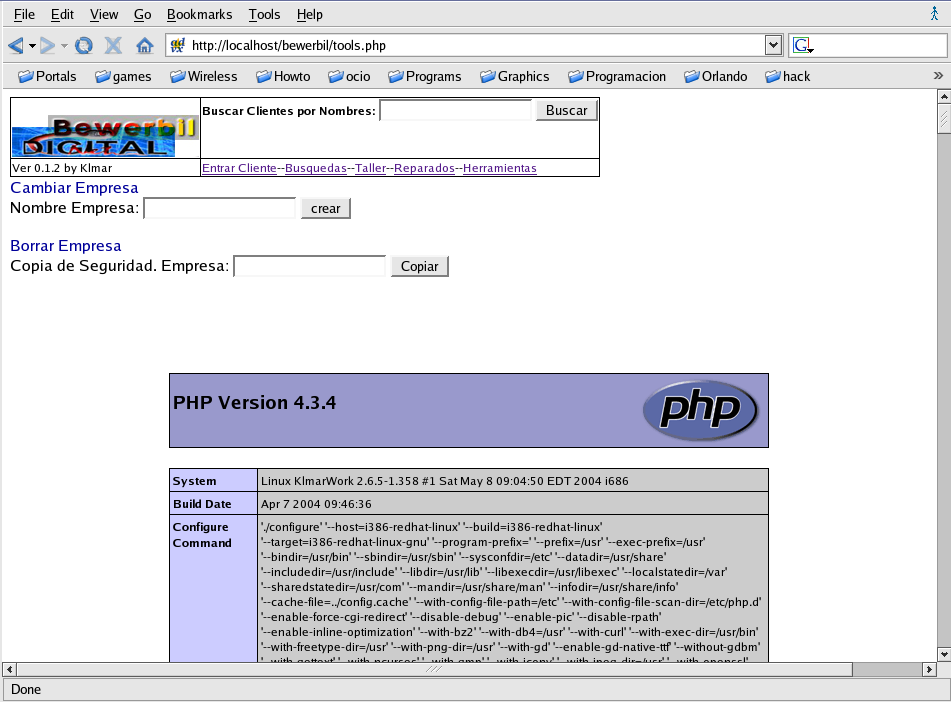
Task: Open the Tools menu
Action: pos(264,15)
